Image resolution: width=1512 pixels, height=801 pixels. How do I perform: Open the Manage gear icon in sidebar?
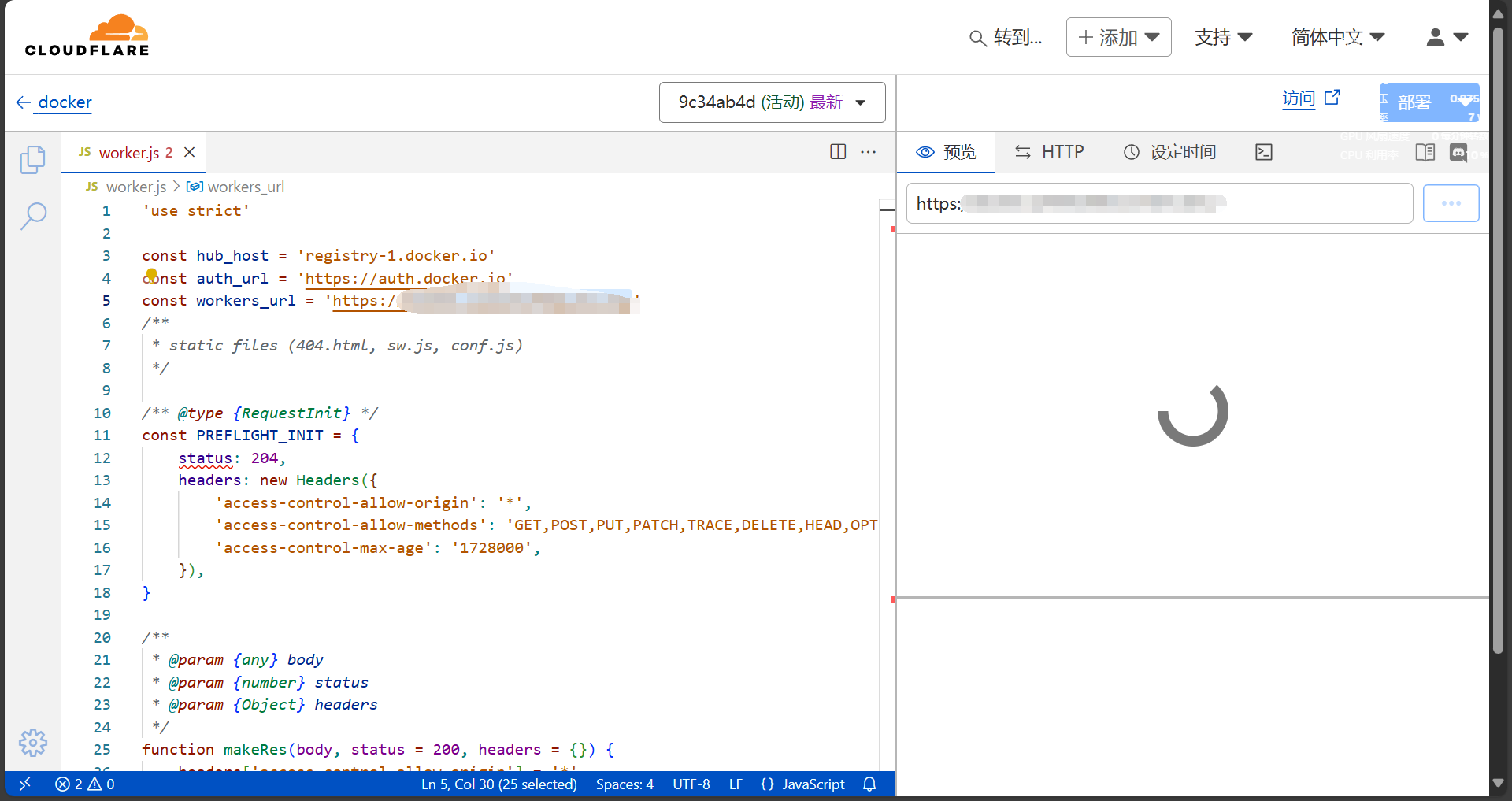coord(33,743)
